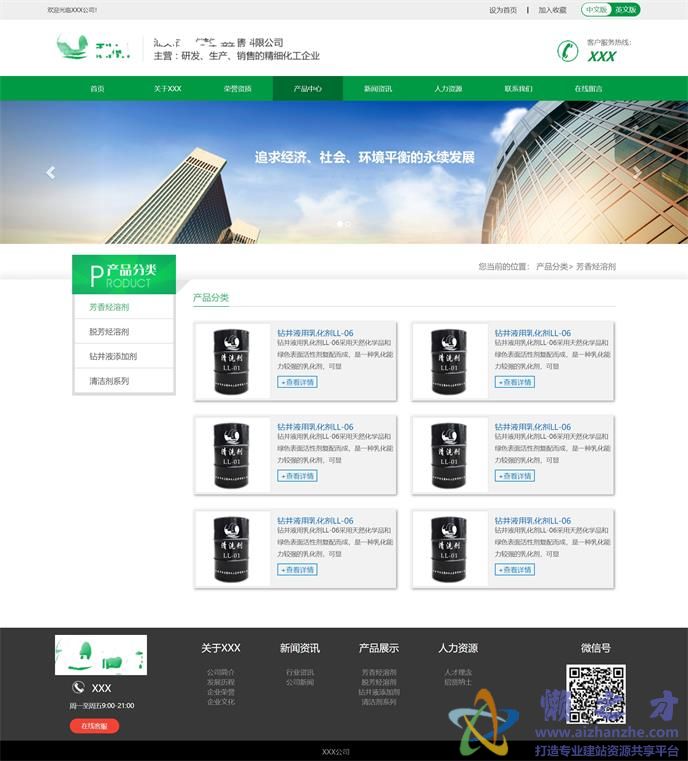
Task: Click the 加入收藏 link
Action: (553, 10)
